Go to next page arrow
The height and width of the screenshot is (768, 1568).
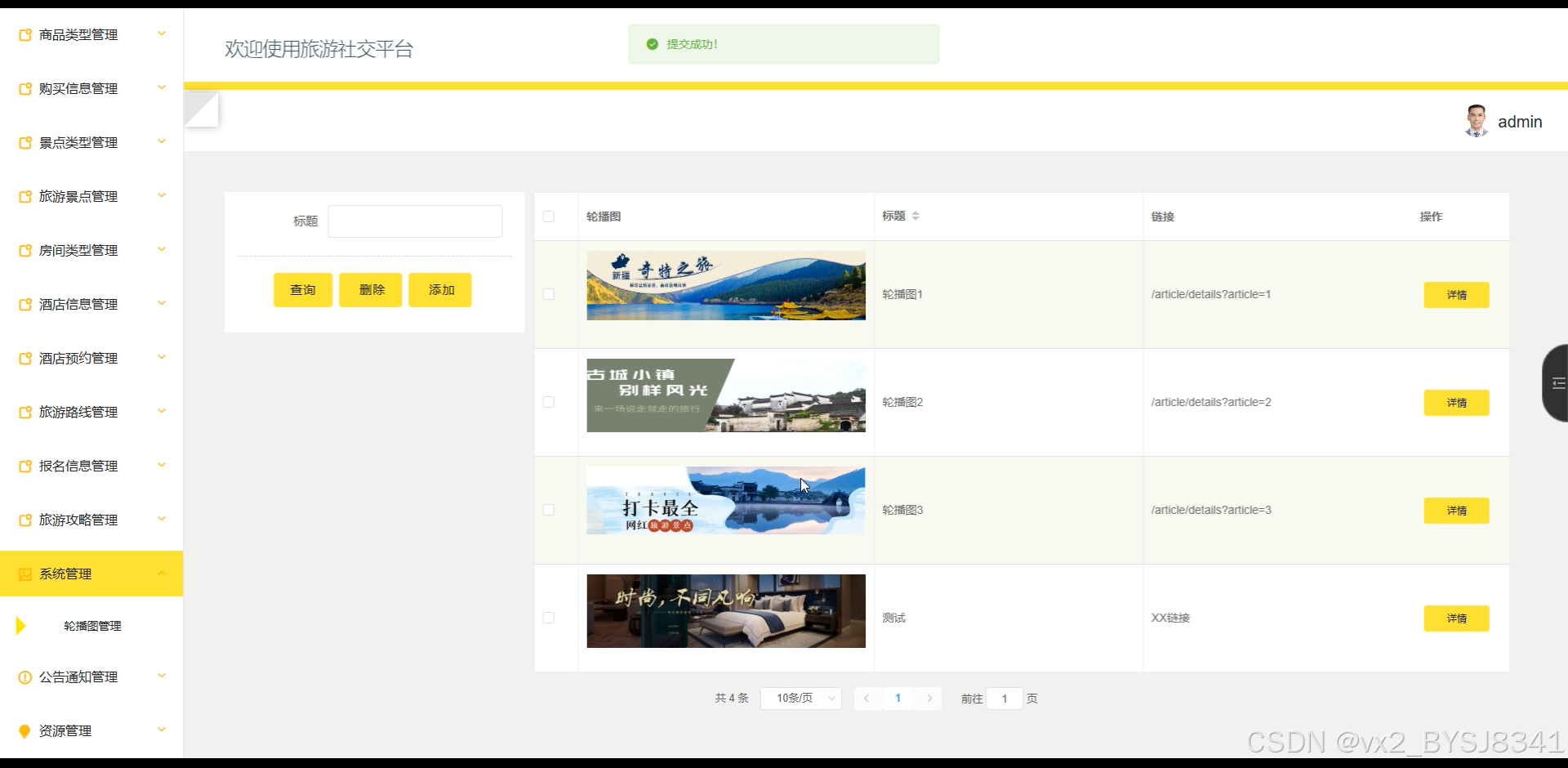pyautogui.click(x=929, y=699)
